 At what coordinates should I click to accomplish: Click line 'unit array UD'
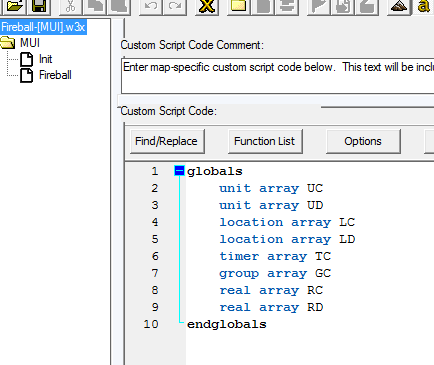[x=271, y=205]
